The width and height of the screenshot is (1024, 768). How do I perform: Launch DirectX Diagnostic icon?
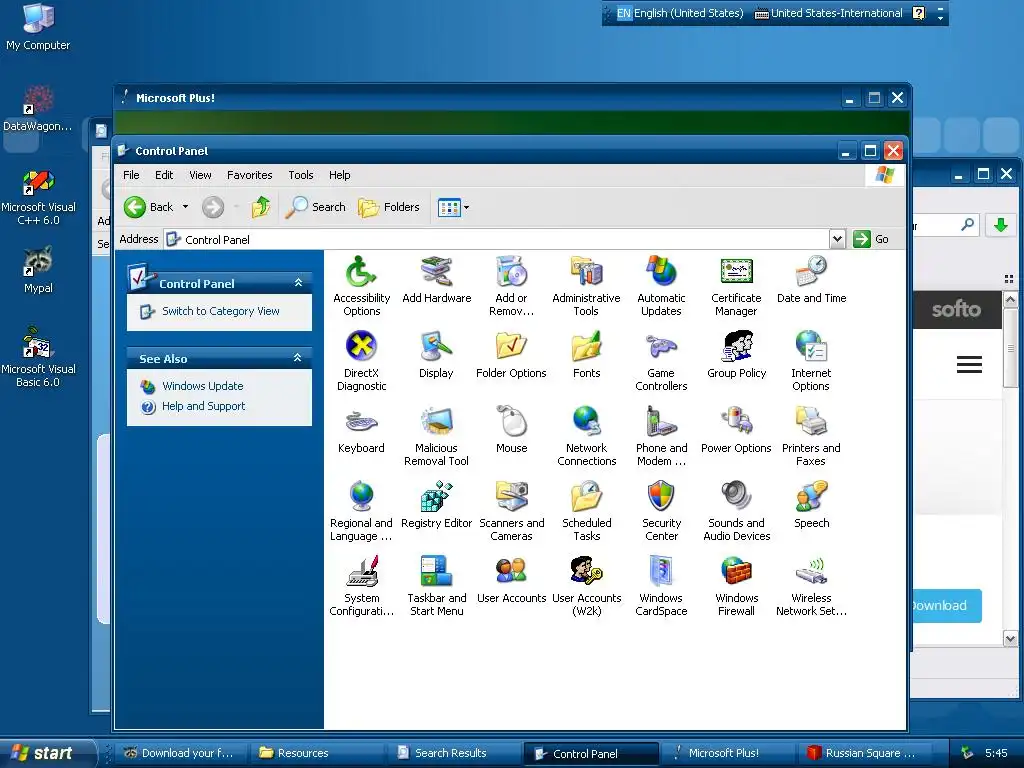[x=361, y=347]
